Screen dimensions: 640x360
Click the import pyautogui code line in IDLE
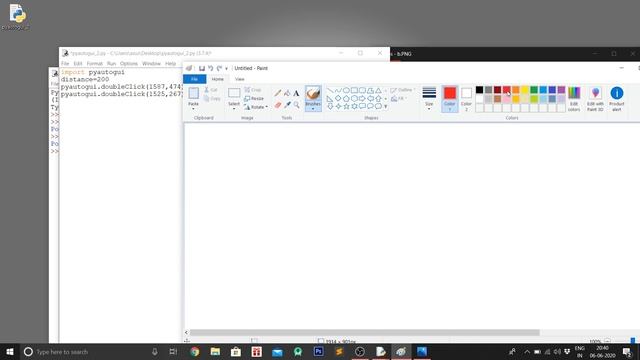pyautogui.click(x=93, y=72)
